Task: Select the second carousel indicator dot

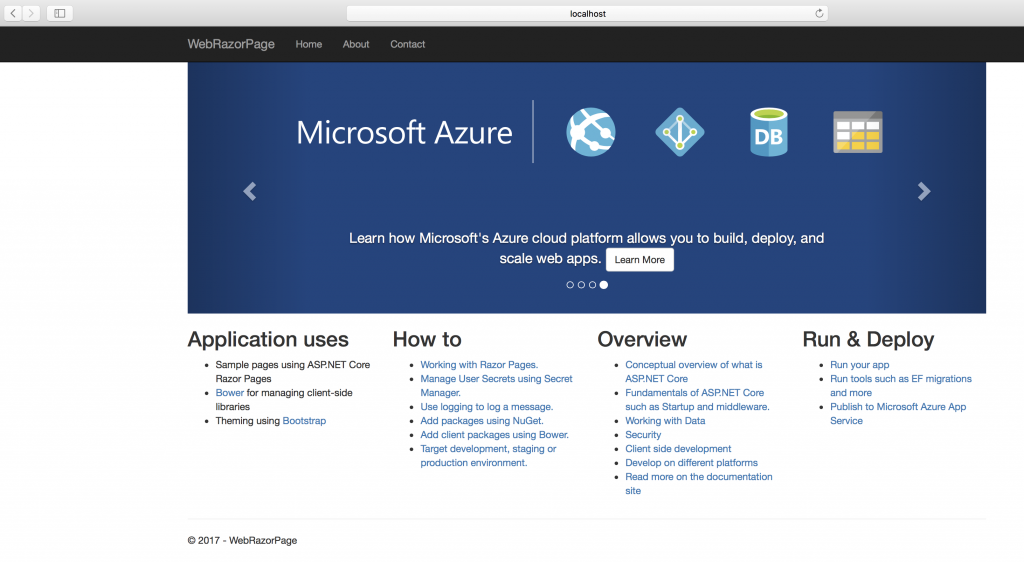Action: (581, 285)
